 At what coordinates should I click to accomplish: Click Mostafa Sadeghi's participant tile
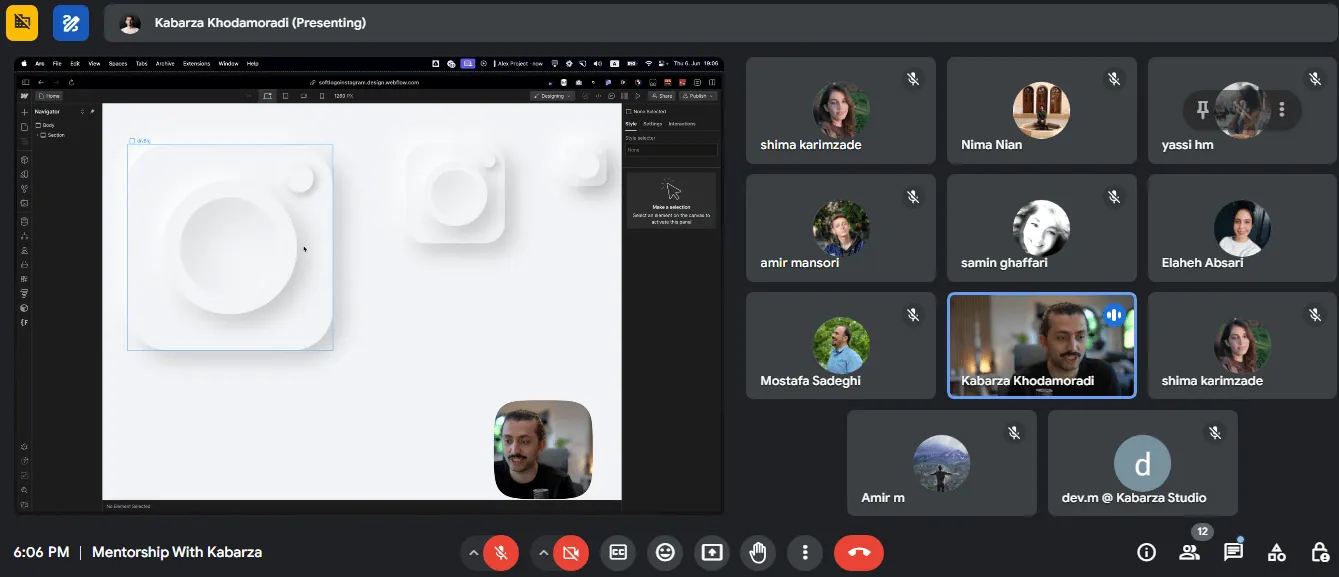click(841, 346)
